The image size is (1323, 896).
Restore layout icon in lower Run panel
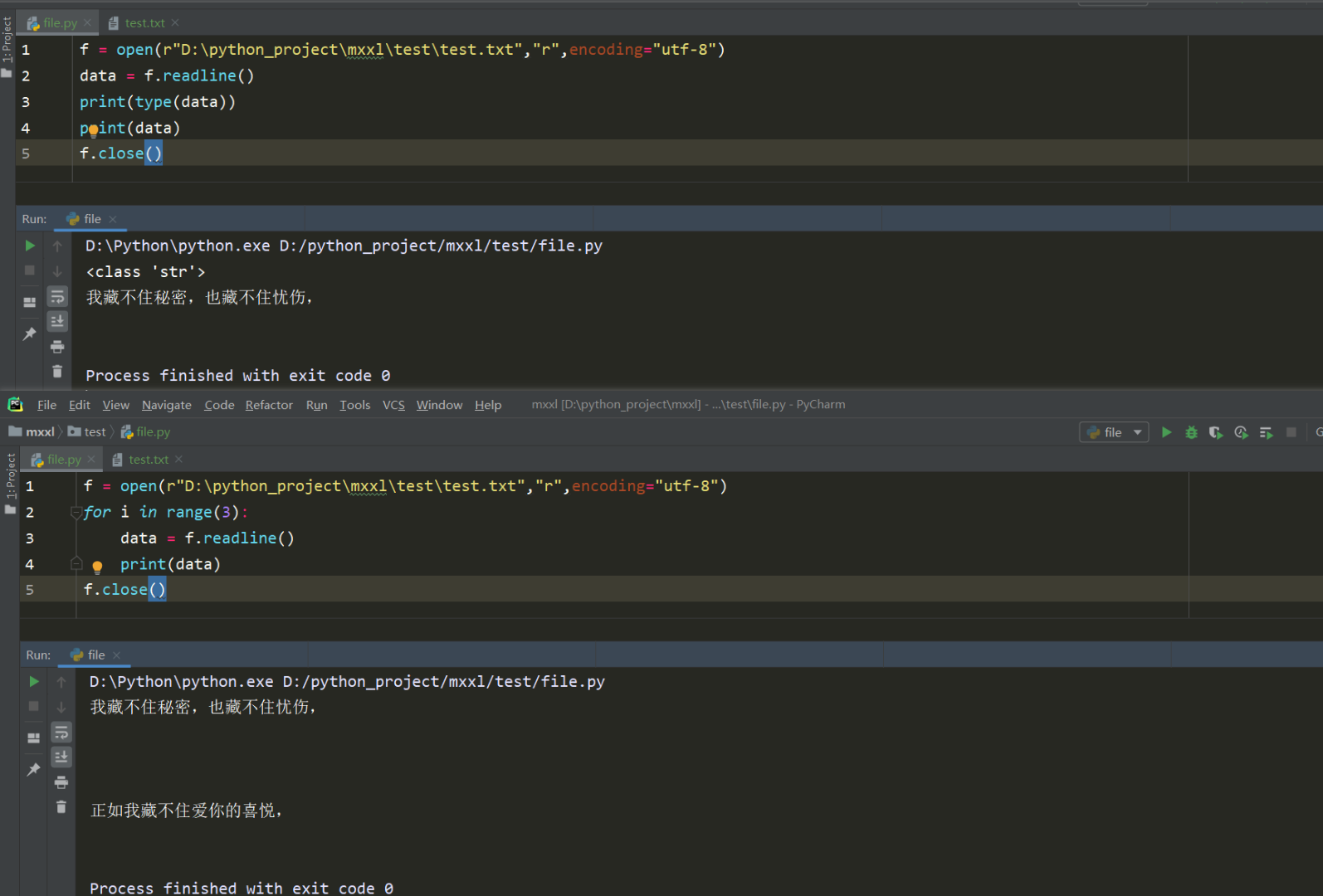click(x=34, y=738)
